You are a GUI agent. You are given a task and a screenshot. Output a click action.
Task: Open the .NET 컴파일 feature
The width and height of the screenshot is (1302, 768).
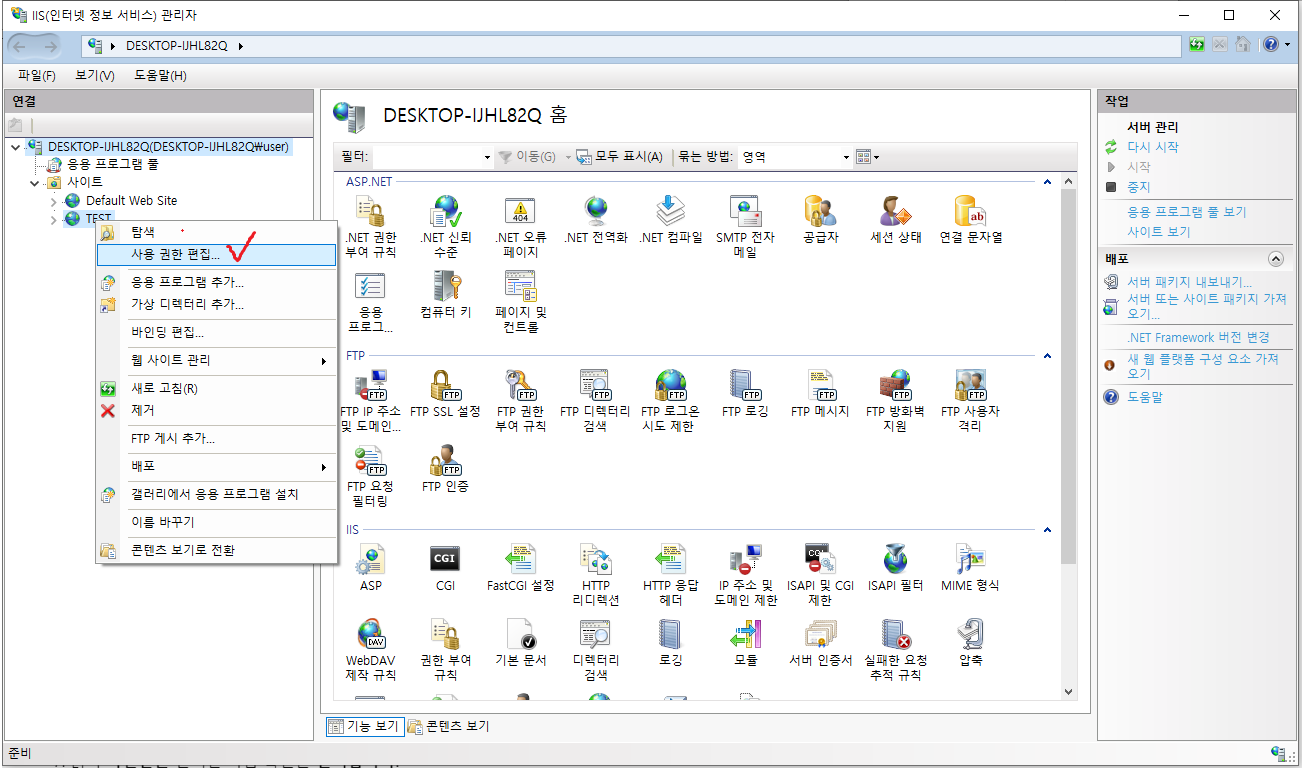click(x=671, y=220)
